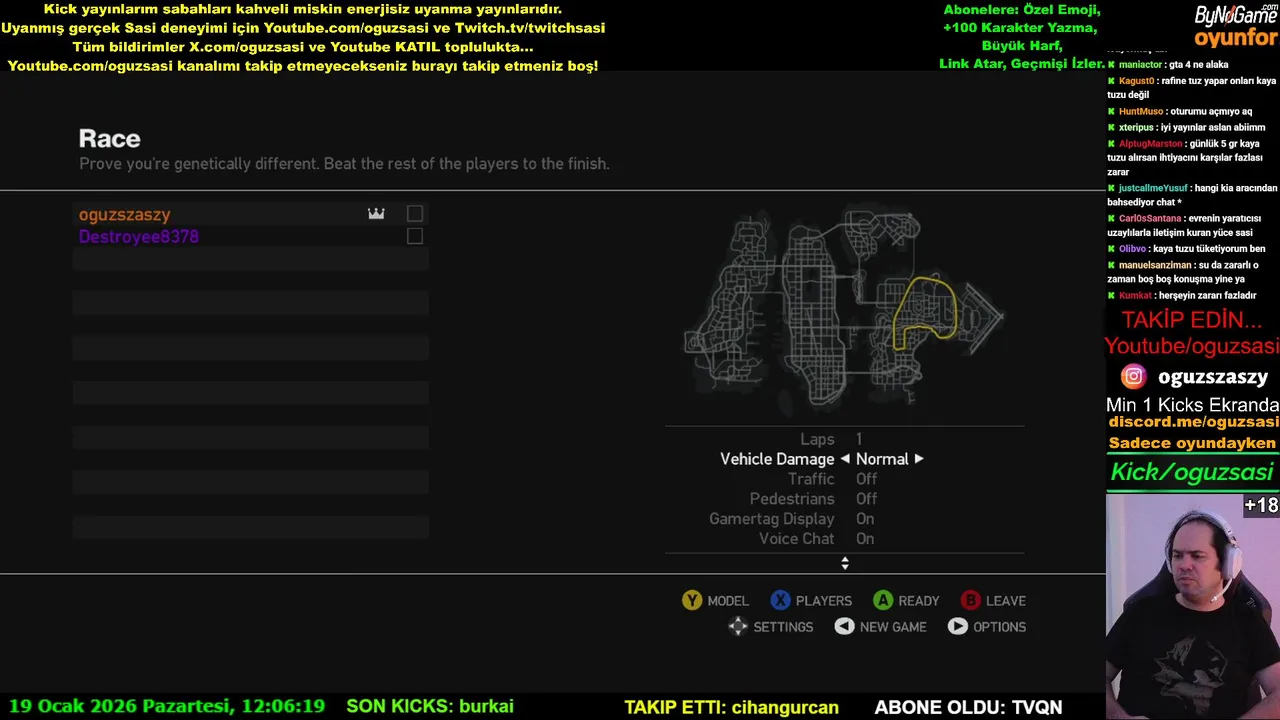Click the Y button icon for Model

pos(692,600)
